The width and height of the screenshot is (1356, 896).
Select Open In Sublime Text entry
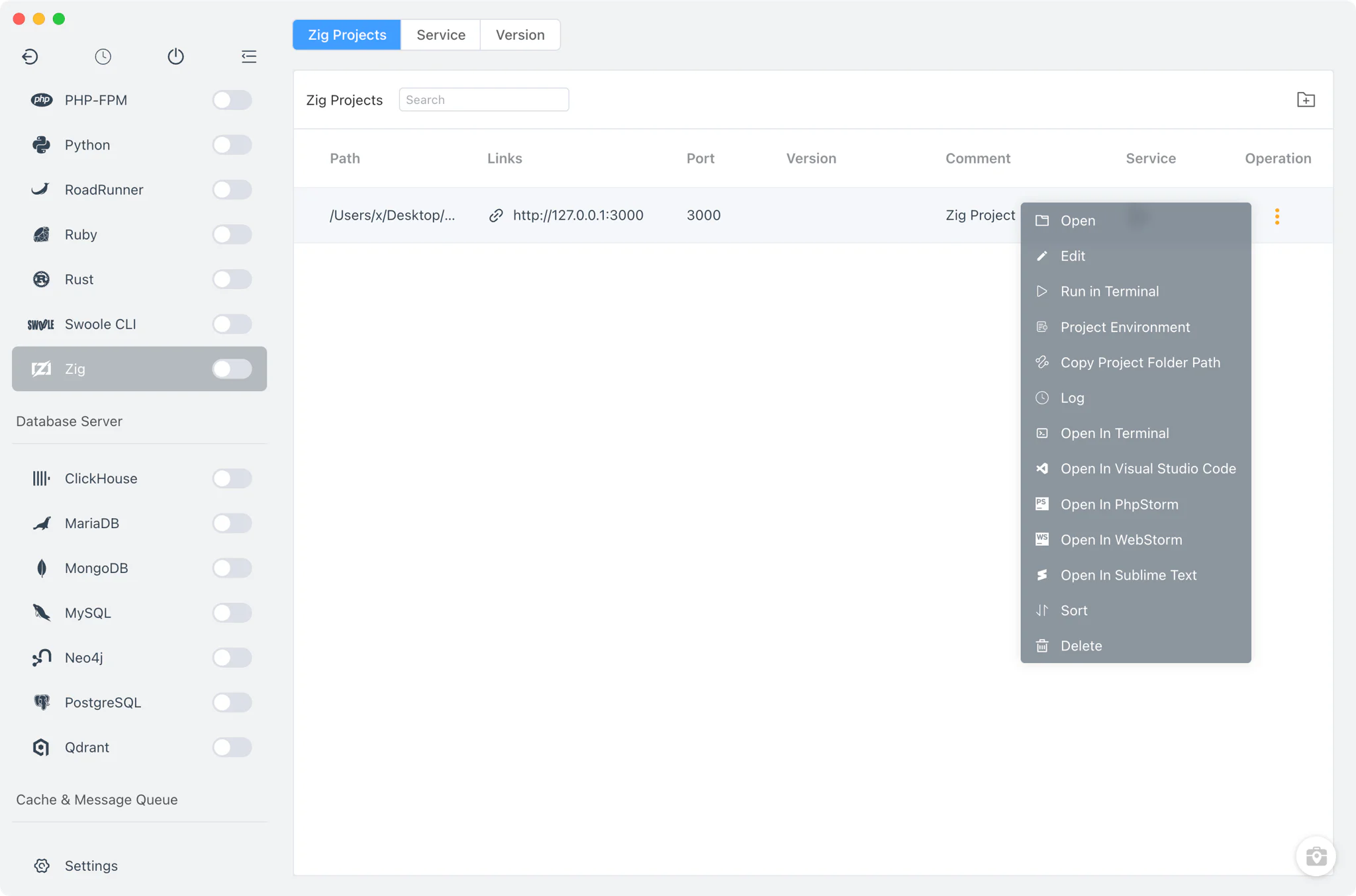tap(1136, 575)
